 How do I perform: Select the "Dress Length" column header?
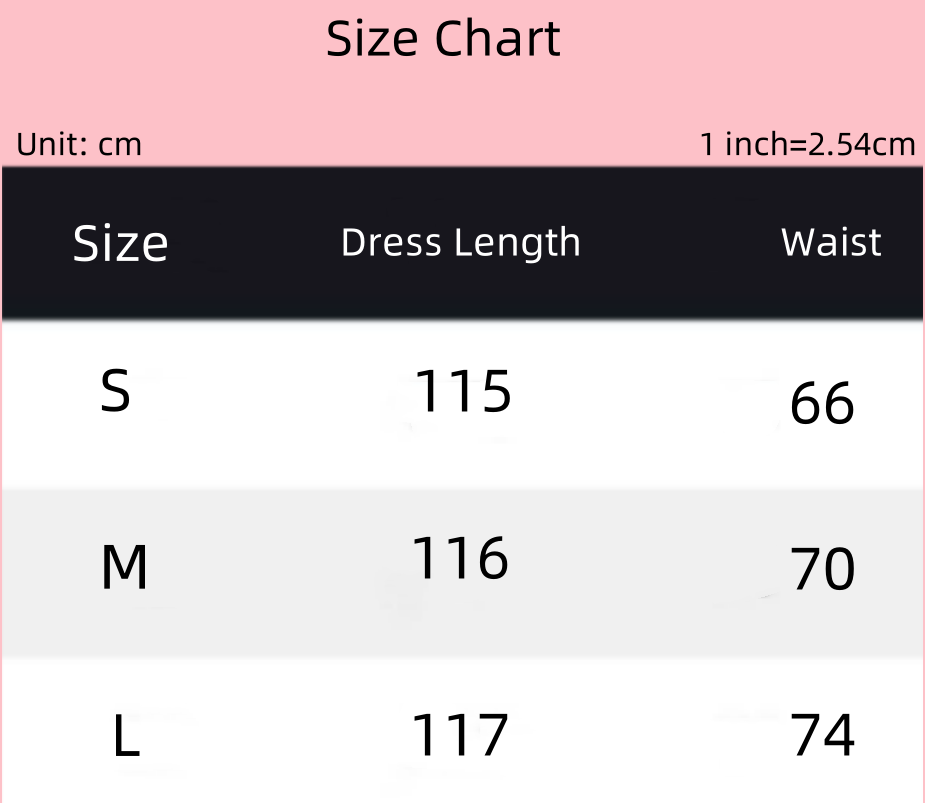pyautogui.click(x=460, y=243)
